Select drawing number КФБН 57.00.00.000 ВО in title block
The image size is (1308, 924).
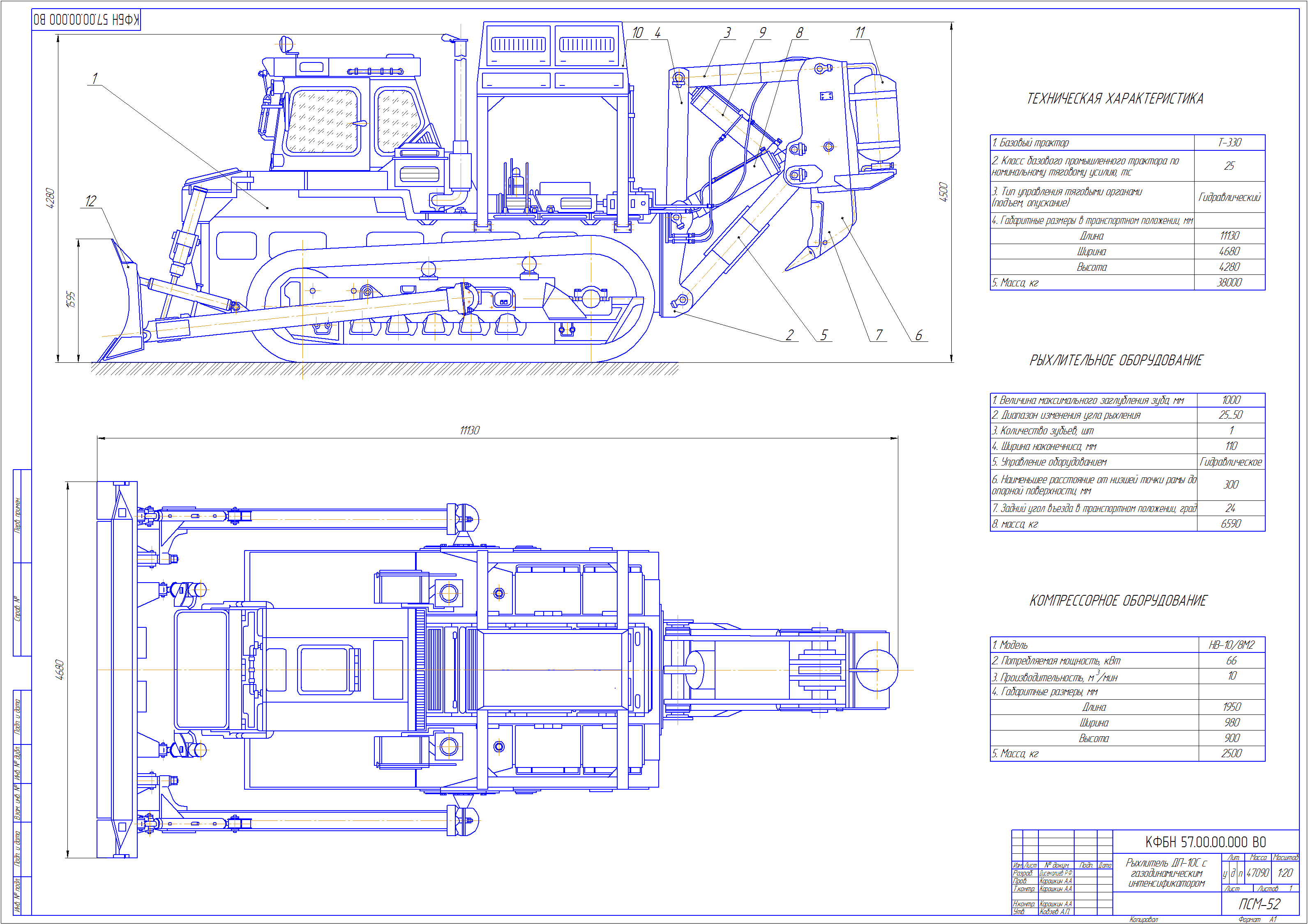click(x=1205, y=842)
